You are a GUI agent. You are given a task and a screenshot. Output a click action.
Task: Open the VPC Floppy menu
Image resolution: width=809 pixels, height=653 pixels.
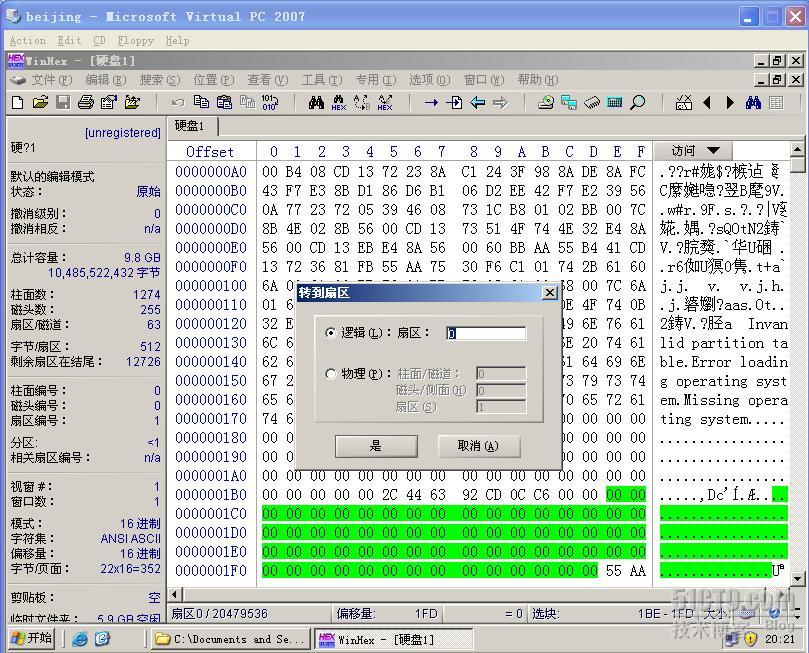tap(135, 40)
